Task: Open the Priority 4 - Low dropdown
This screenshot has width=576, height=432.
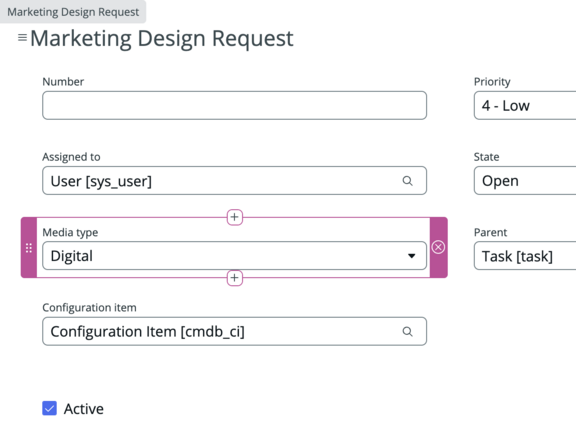Action: click(525, 105)
